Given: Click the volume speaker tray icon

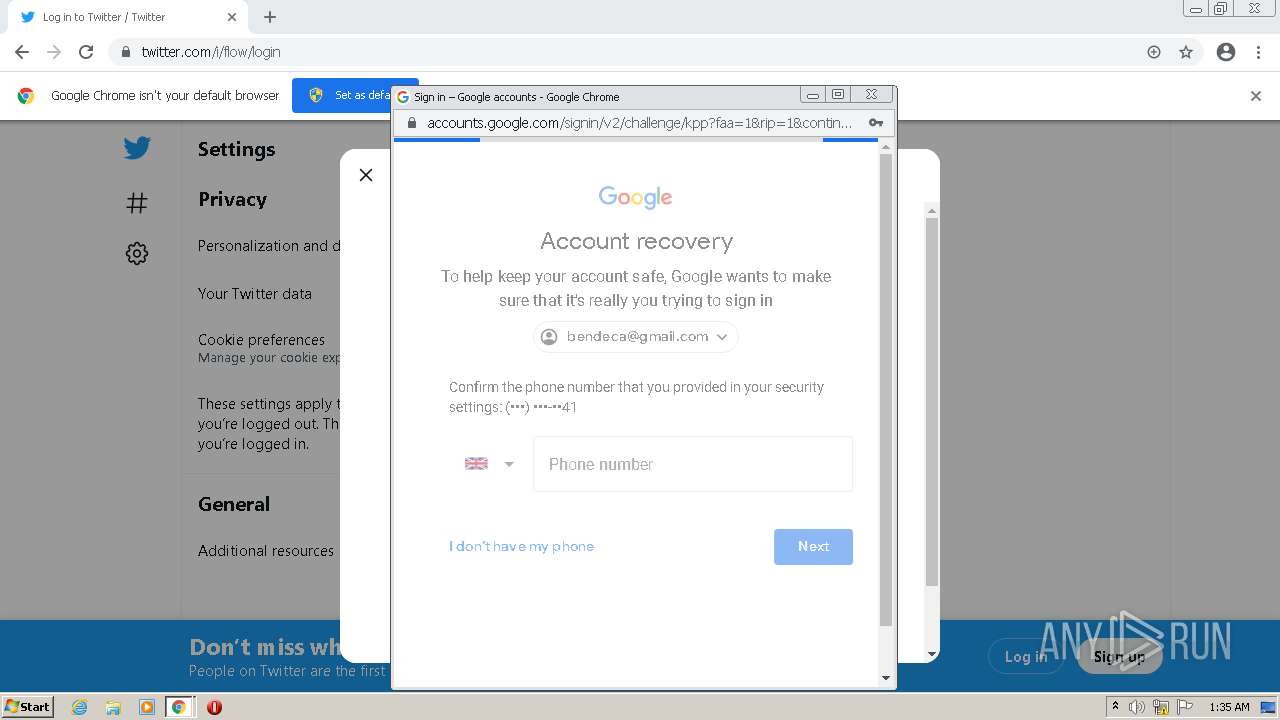Looking at the screenshot, I should [1137, 707].
